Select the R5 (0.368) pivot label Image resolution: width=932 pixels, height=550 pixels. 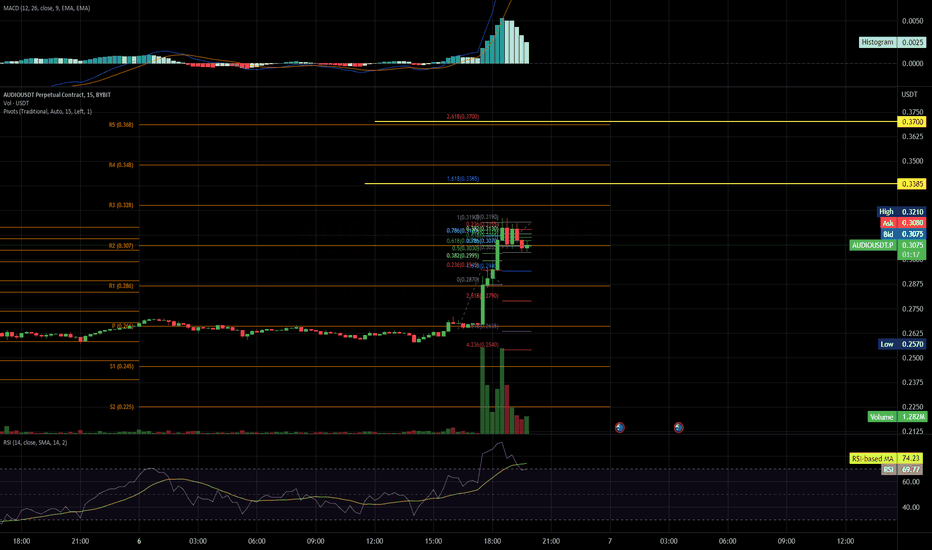click(121, 125)
